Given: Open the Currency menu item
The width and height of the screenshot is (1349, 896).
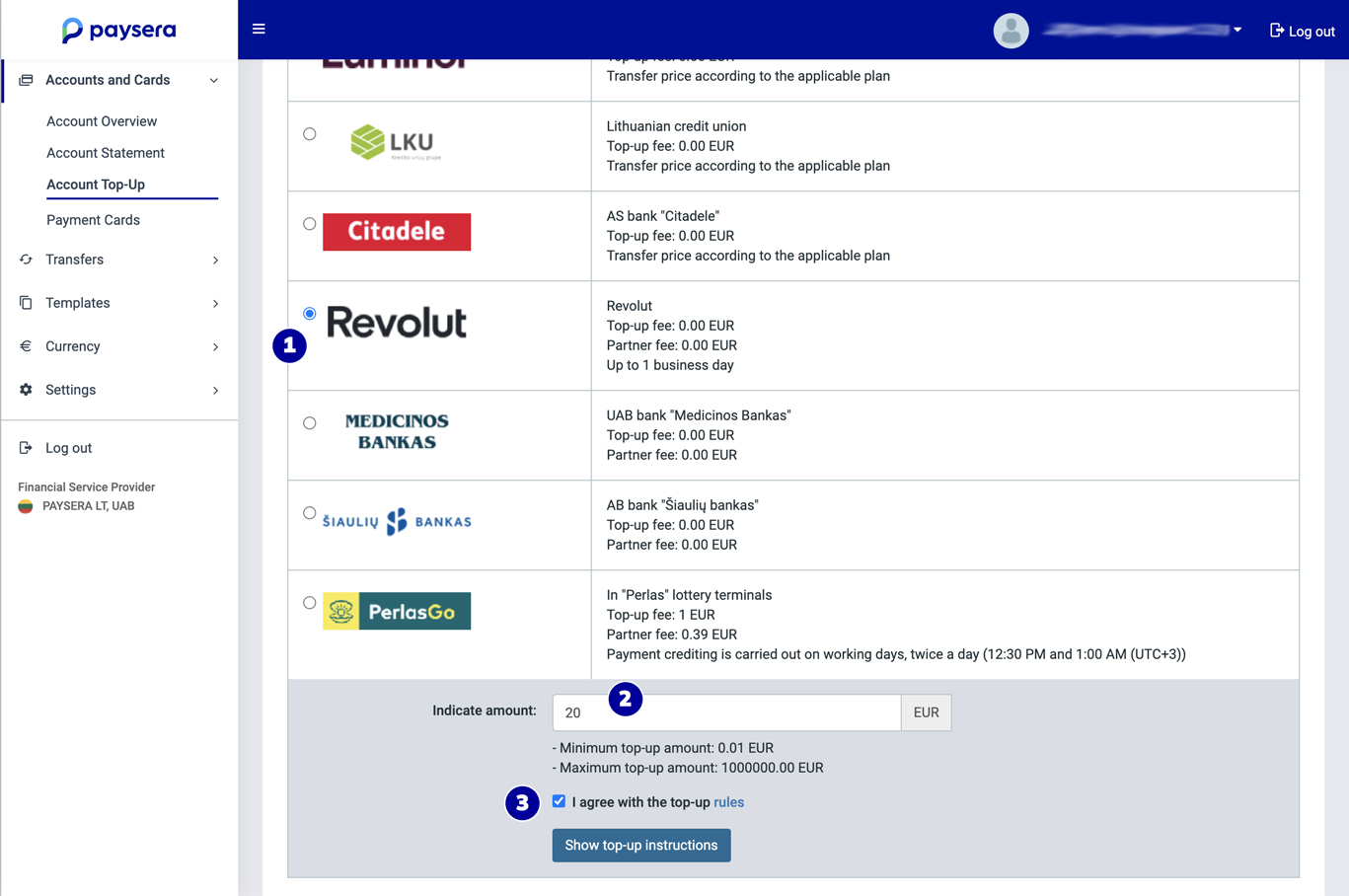Looking at the screenshot, I should [119, 346].
